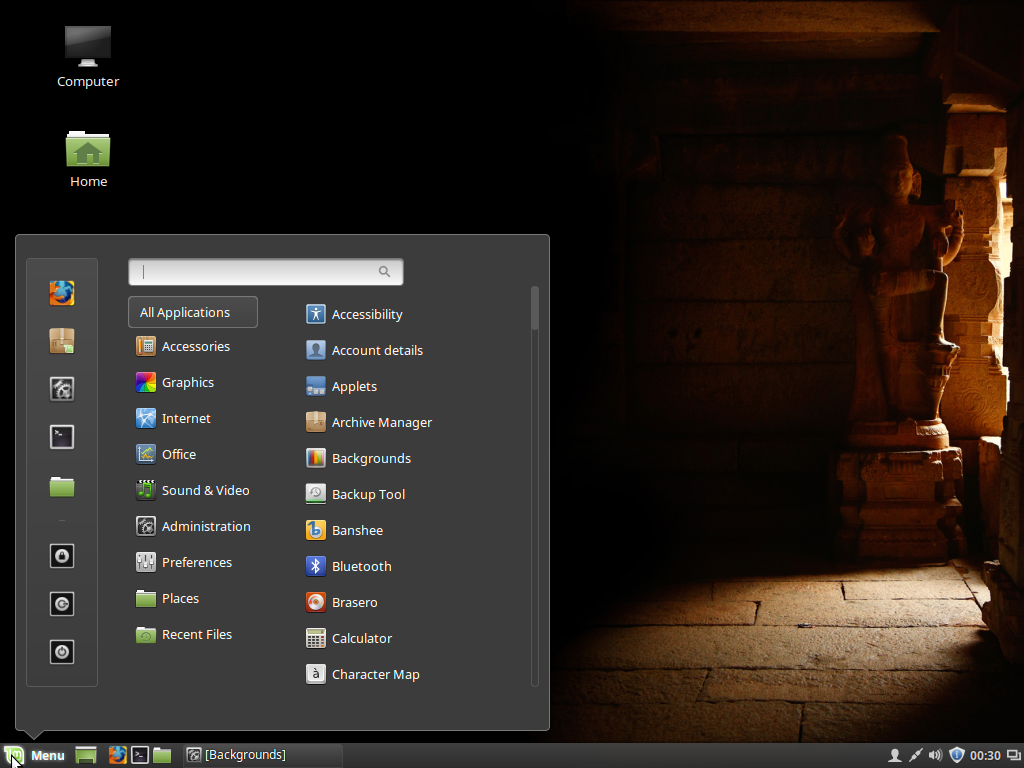The width and height of the screenshot is (1024, 768).
Task: Click the Quit power button icon
Action: pos(62,652)
